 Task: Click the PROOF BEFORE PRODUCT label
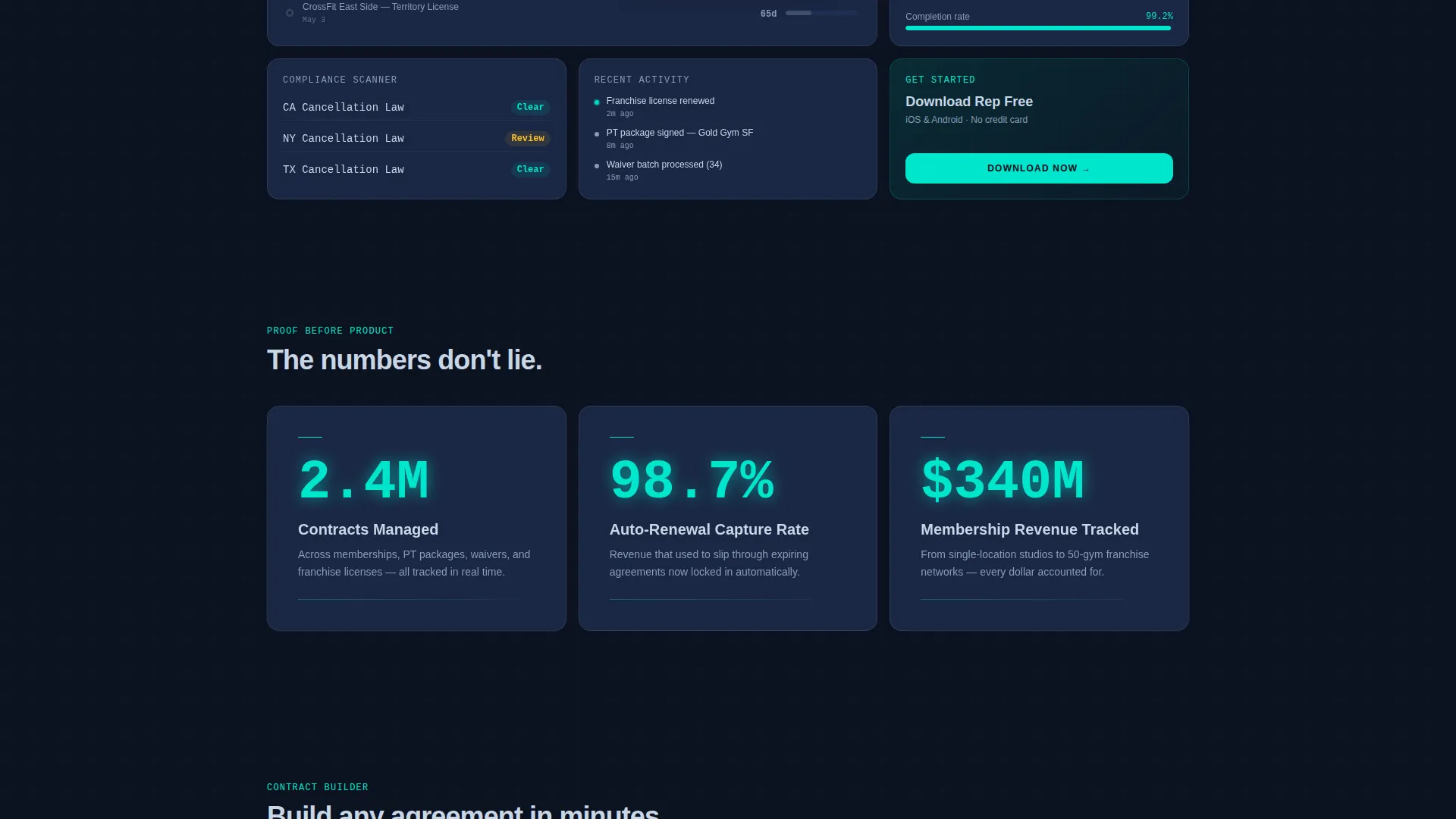331,331
